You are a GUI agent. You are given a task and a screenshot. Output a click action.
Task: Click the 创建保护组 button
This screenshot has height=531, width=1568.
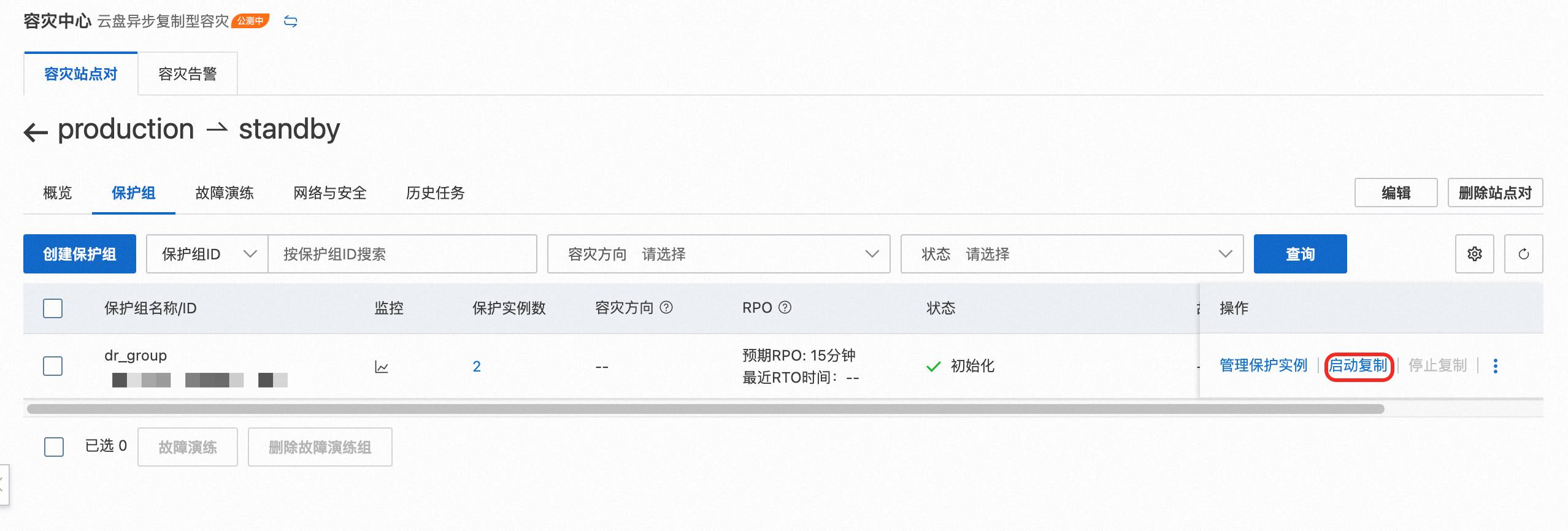[x=80, y=254]
